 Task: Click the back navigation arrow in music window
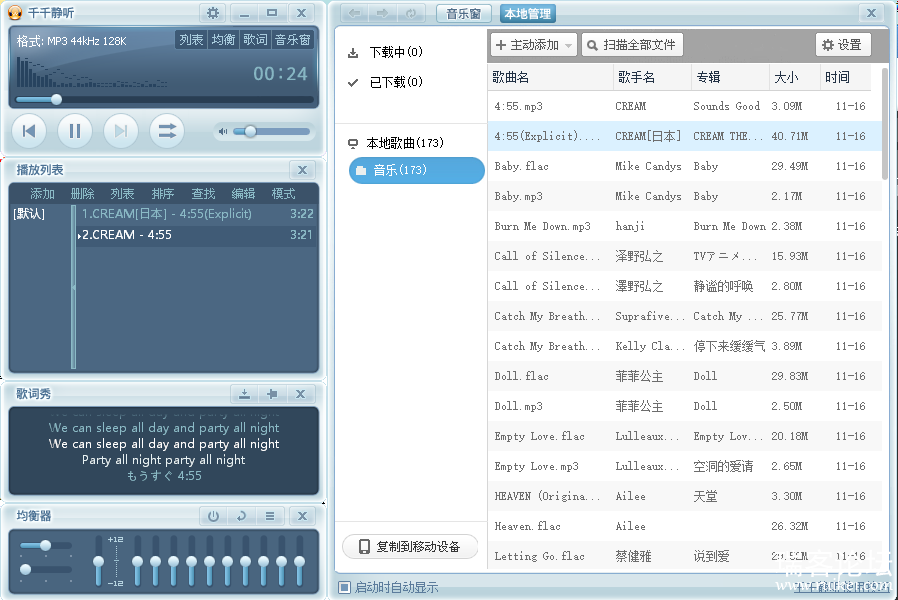(355, 14)
